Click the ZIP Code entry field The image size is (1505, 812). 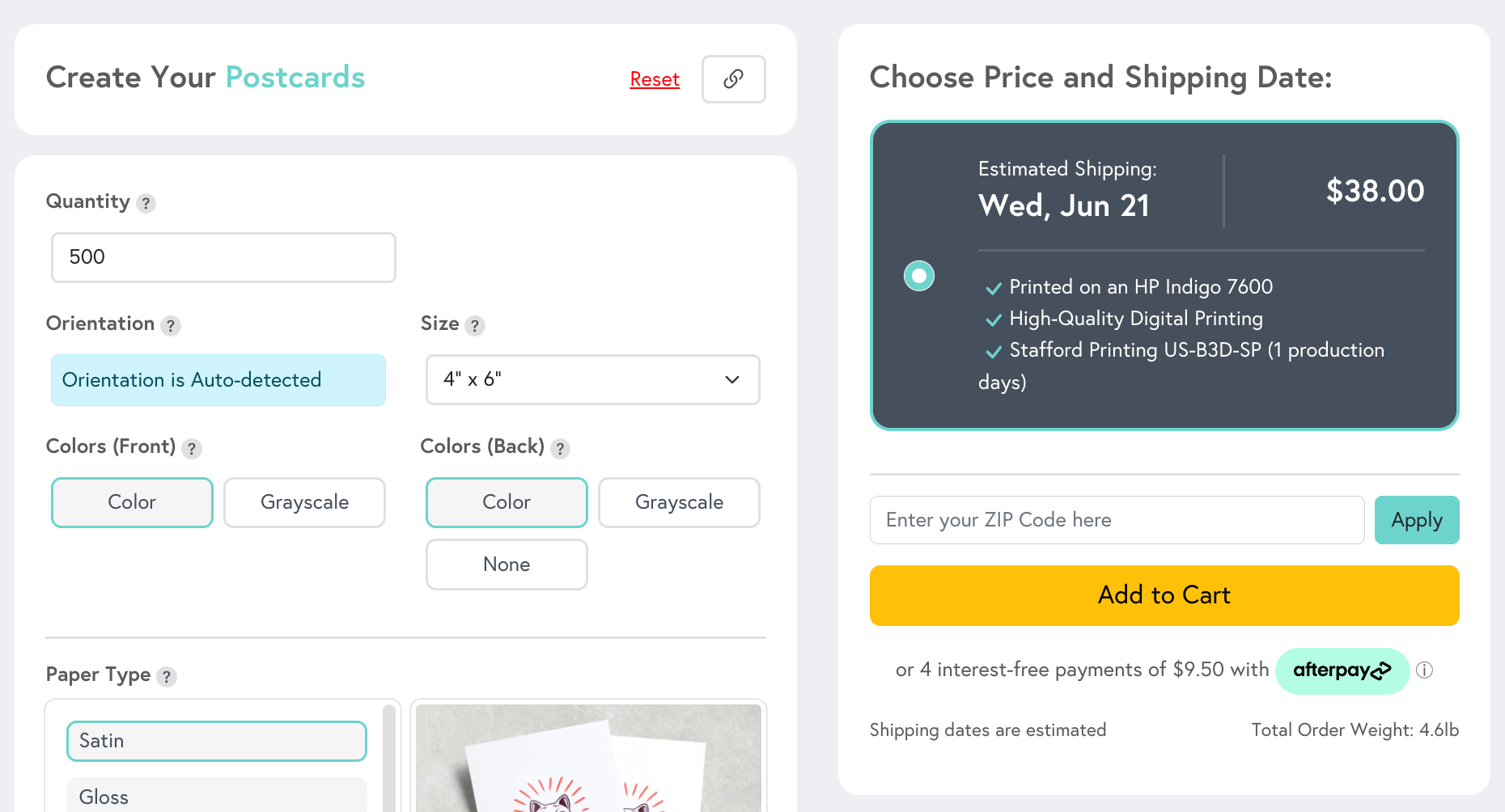tap(1117, 520)
